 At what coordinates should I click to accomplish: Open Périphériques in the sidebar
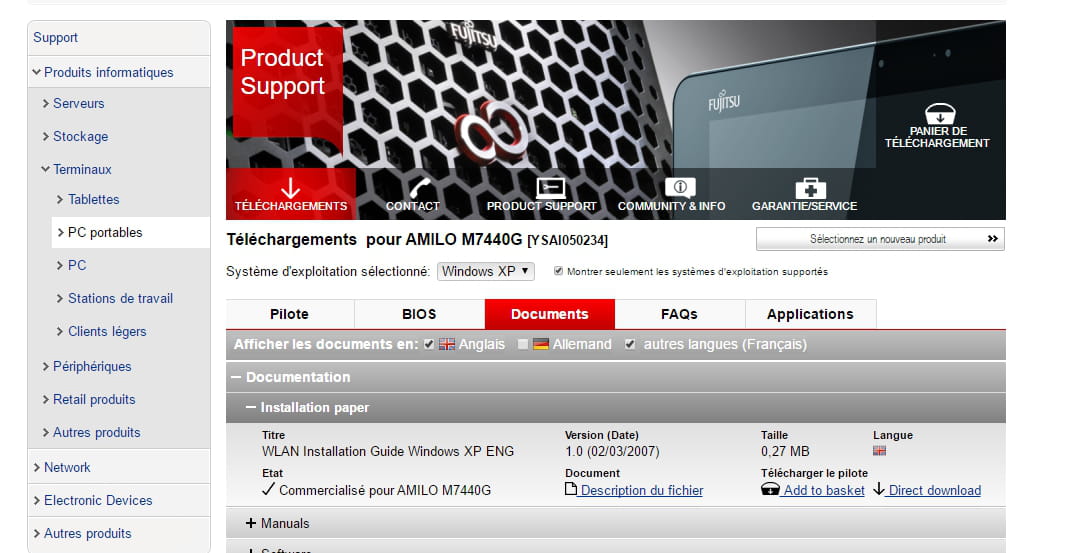(x=92, y=366)
